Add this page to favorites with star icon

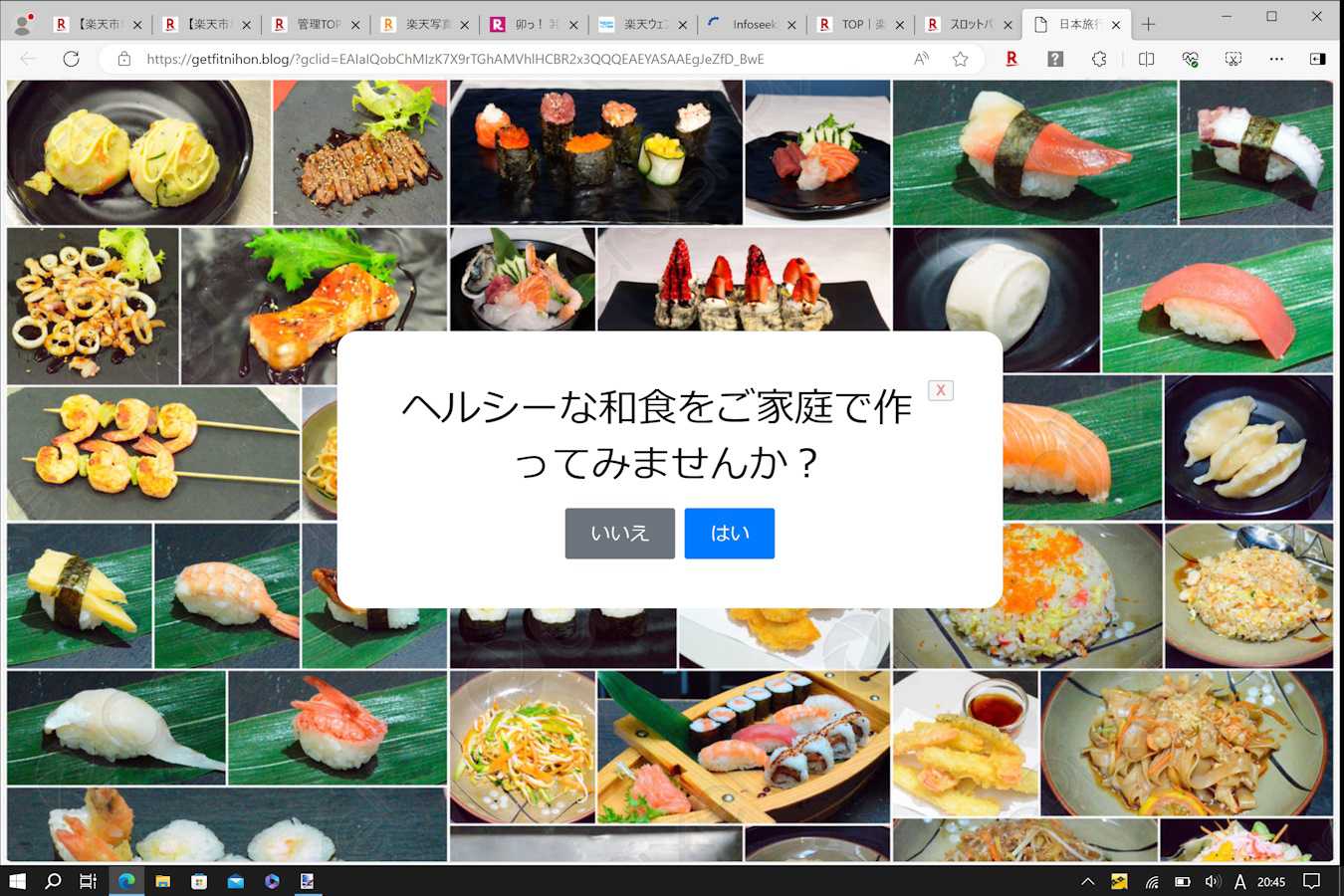[x=960, y=59]
